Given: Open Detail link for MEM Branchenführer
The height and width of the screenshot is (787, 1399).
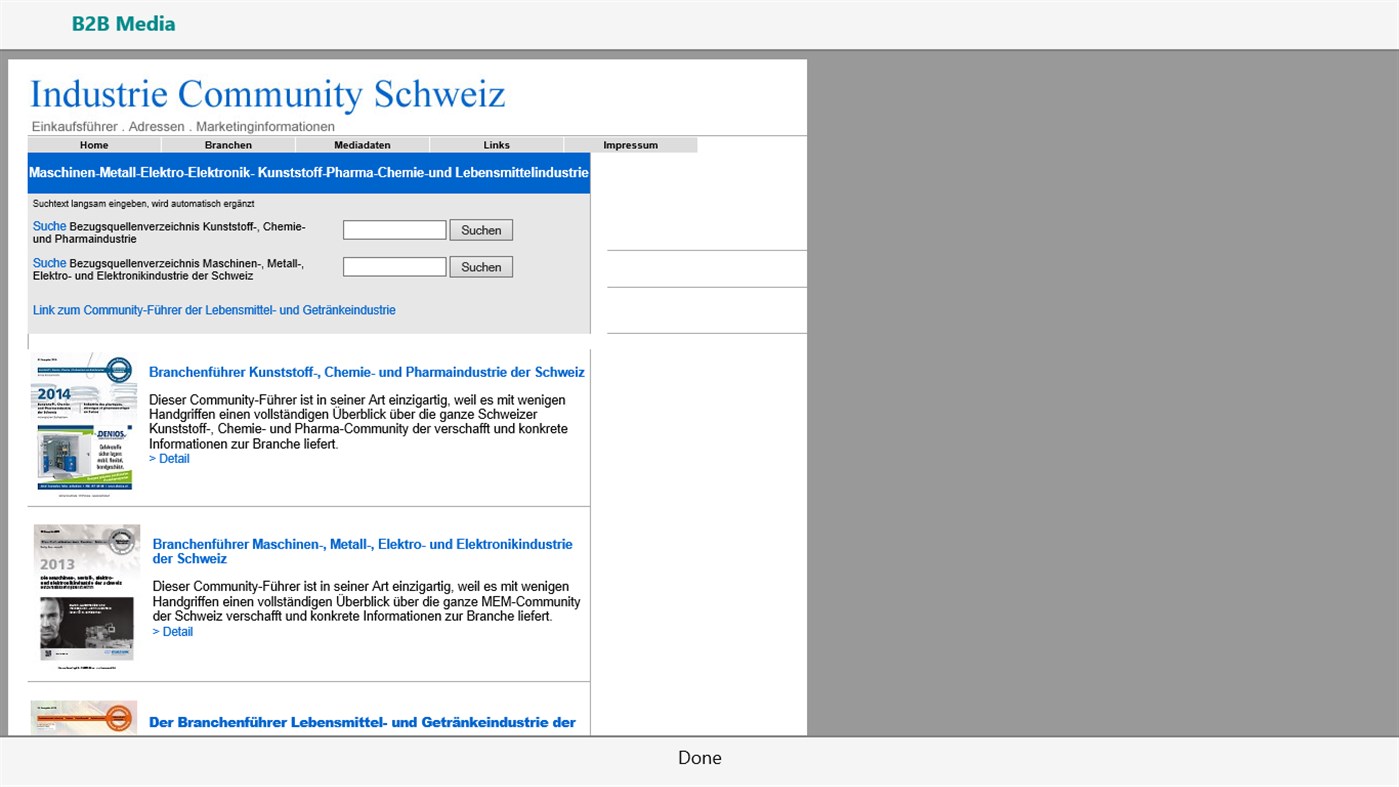Looking at the screenshot, I should click(172, 631).
